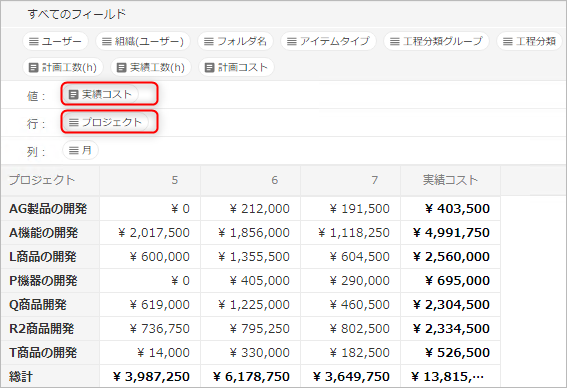Click the ユーザー field chip icon
The height and width of the screenshot is (388, 567).
(x=34, y=42)
